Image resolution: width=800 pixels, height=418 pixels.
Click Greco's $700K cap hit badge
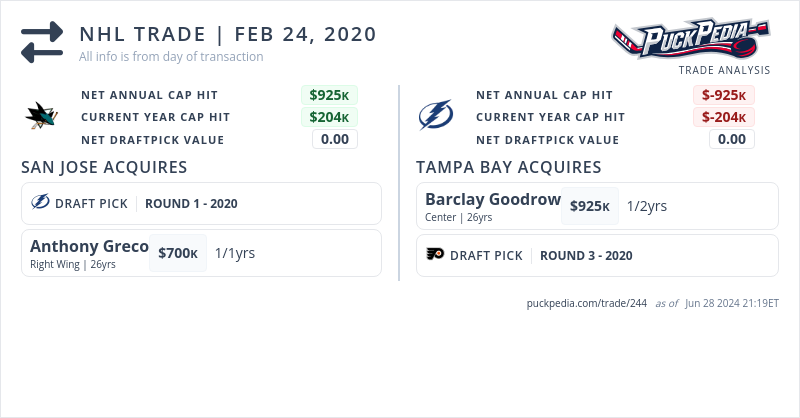178,253
